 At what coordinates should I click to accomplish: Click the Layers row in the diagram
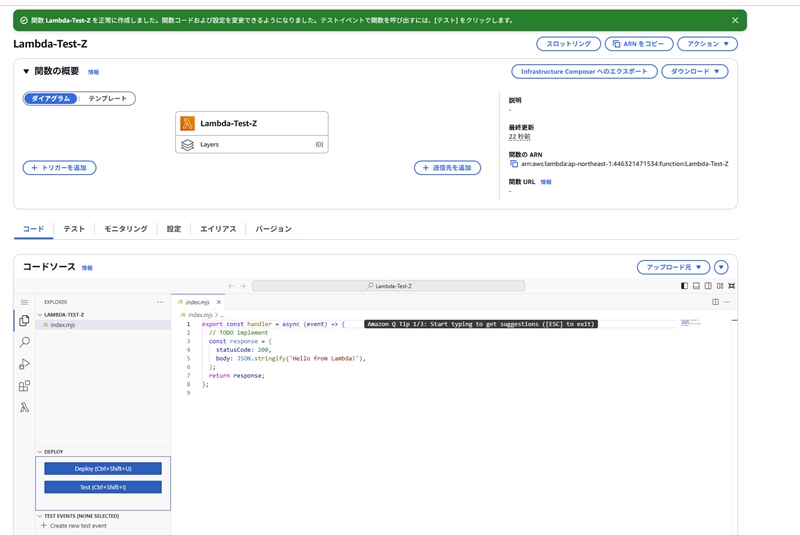[252, 144]
